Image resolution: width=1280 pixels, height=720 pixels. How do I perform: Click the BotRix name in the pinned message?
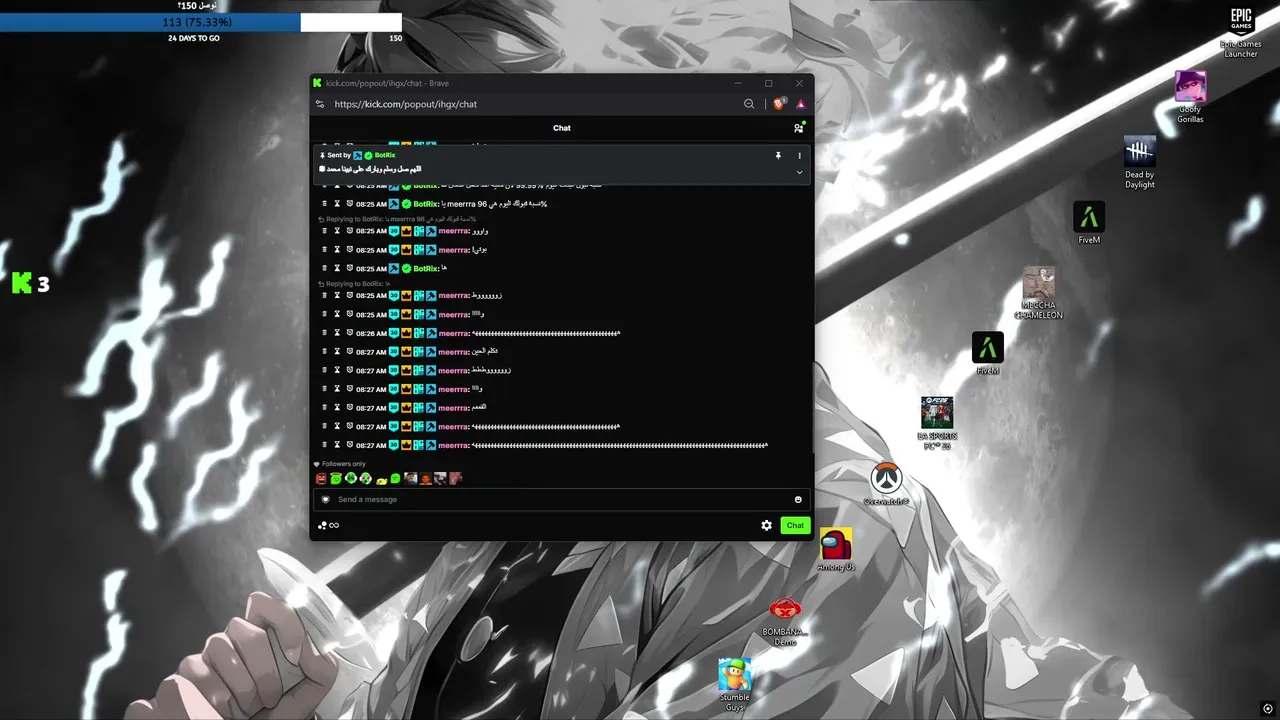point(385,156)
